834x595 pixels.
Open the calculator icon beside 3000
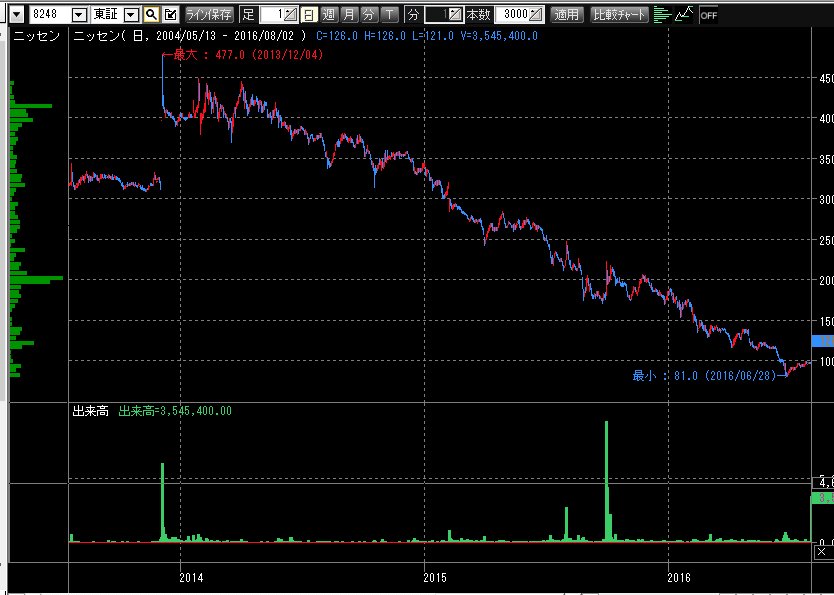537,15
